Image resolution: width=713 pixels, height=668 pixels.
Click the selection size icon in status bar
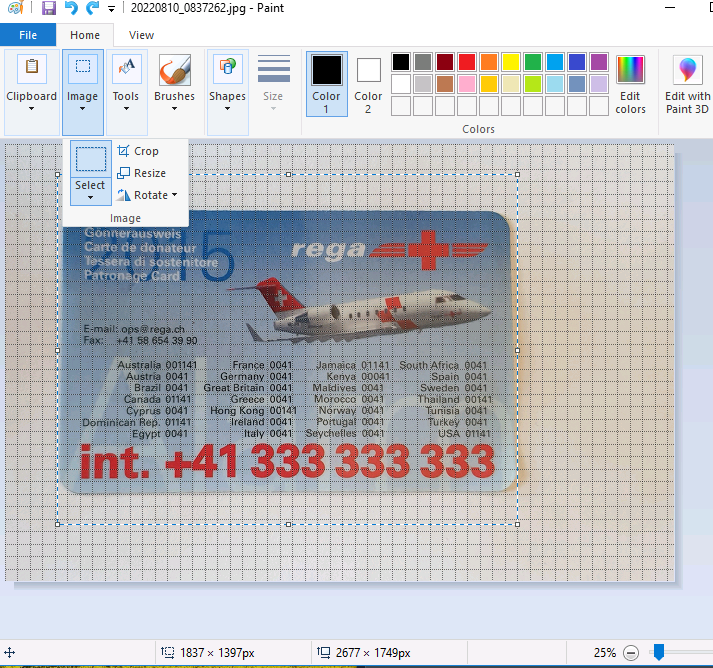tap(167, 653)
